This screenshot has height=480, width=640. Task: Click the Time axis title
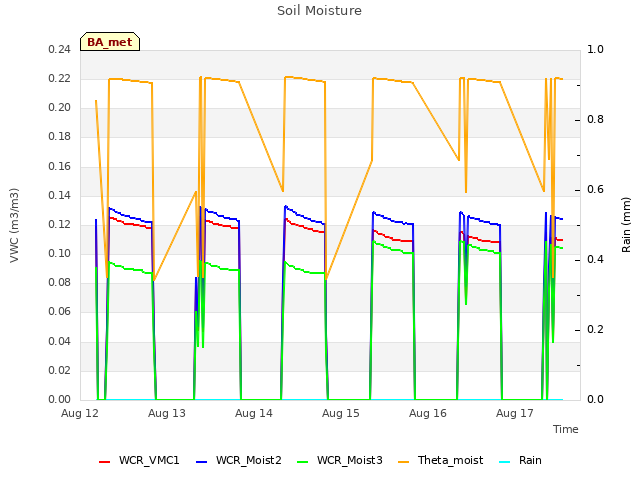pos(566,429)
